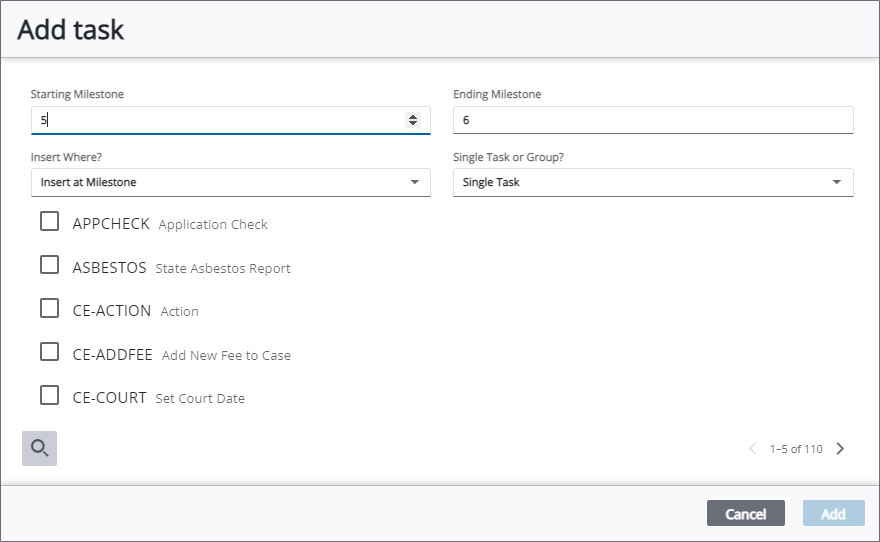This screenshot has width=880, height=542.
Task: Click the ASBESTOS task code text
Action: coord(109,268)
